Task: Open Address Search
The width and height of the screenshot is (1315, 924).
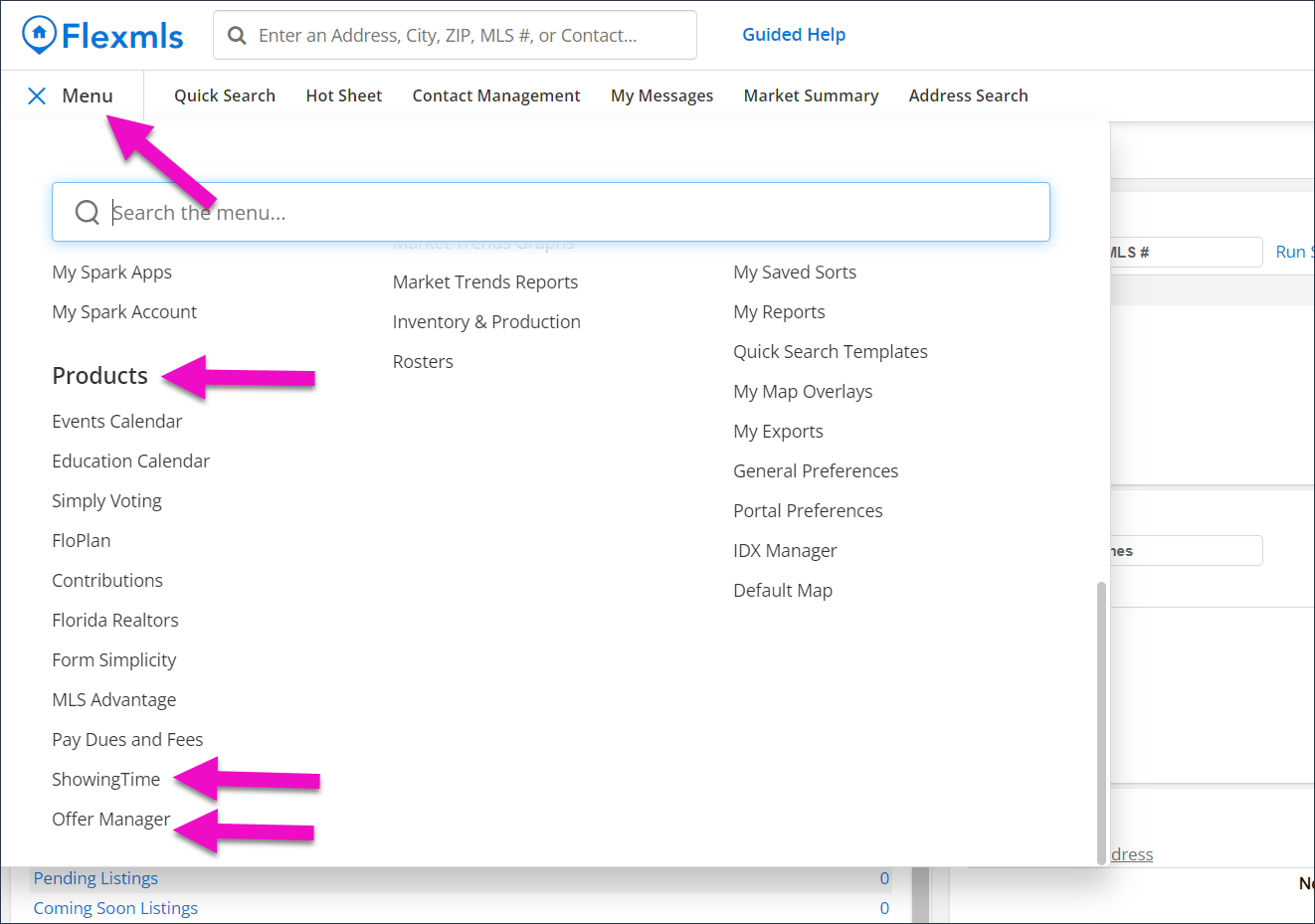Action: tap(968, 95)
